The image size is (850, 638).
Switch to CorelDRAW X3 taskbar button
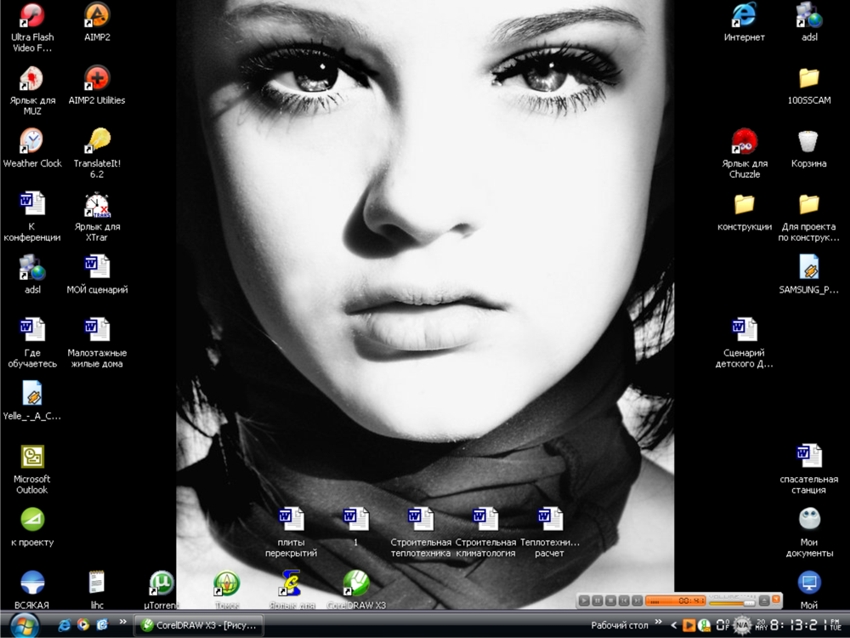click(x=198, y=625)
